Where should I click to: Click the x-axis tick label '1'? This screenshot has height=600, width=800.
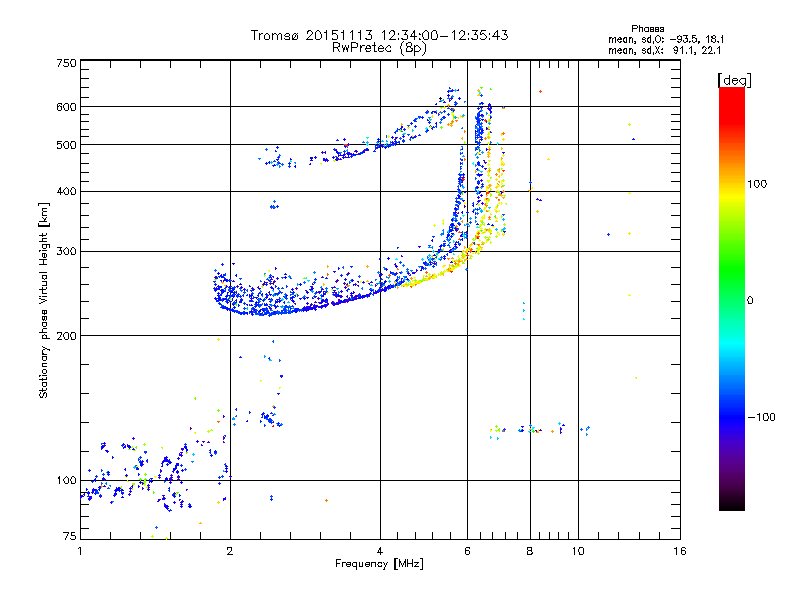point(80,551)
